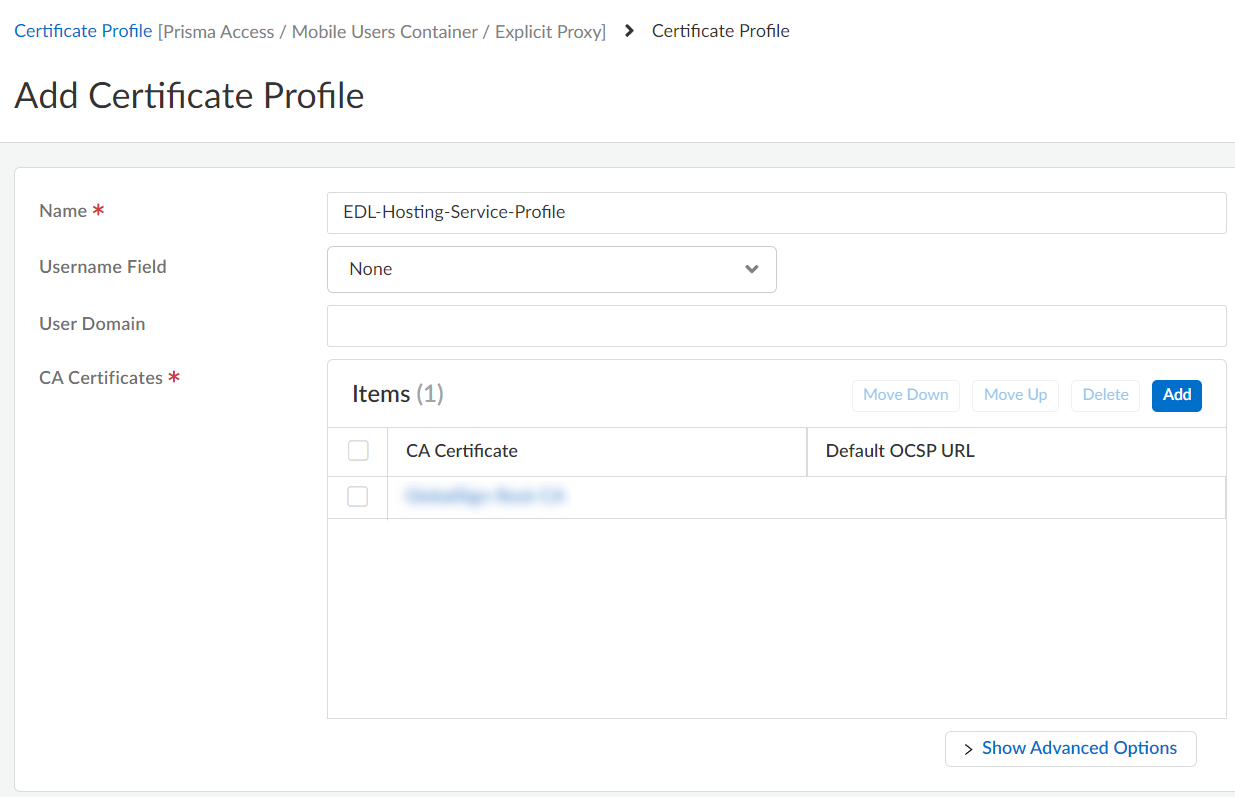Click the Move Down button
The width and height of the screenshot is (1235, 797).
point(905,395)
